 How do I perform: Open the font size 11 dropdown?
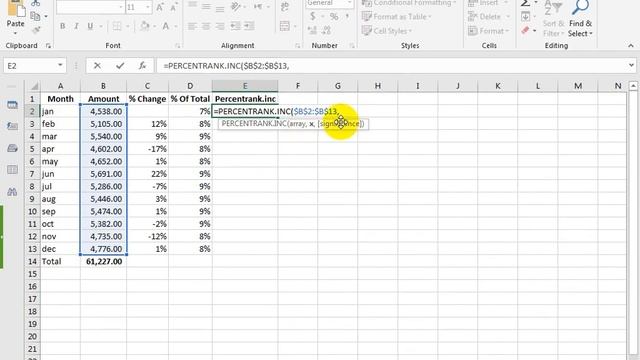click(148, 7)
